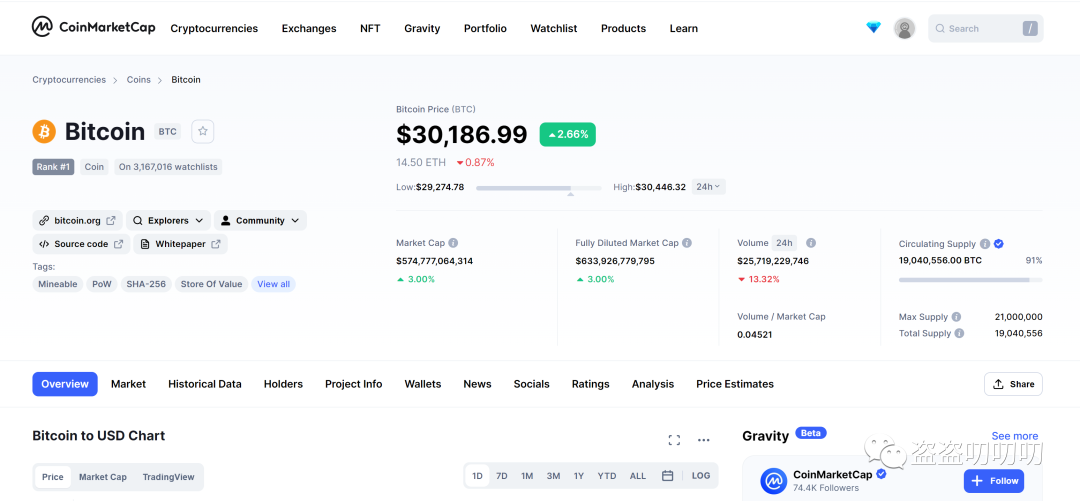The image size is (1080, 501).
Task: Click the Coins breadcrumb link
Action: click(138, 79)
